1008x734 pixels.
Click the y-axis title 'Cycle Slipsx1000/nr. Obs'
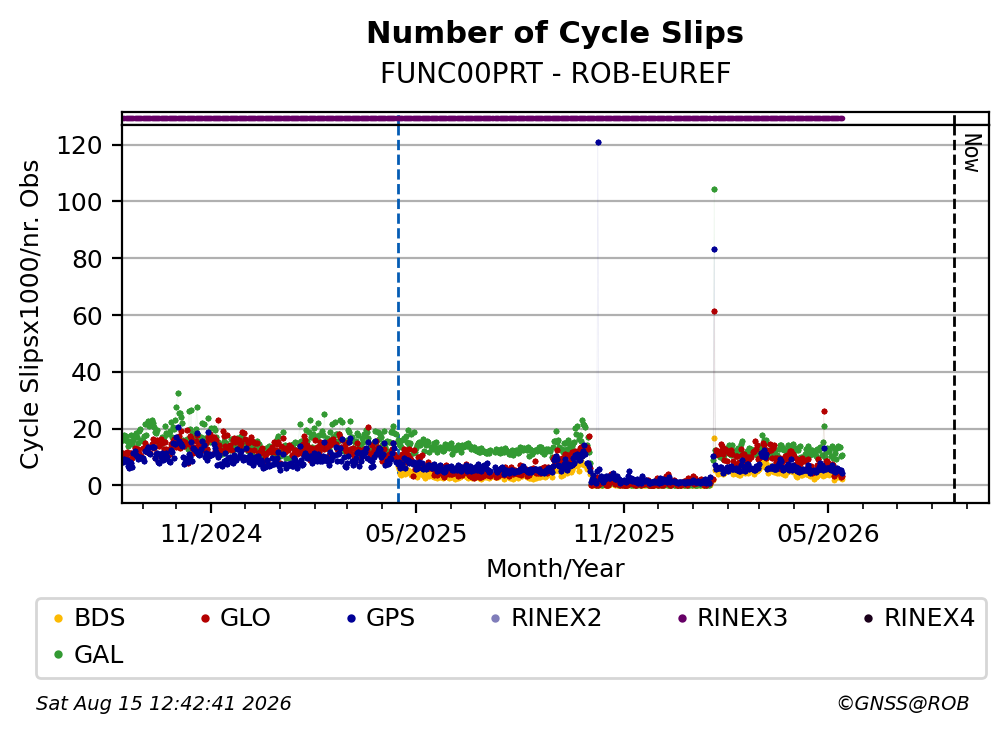coord(30,314)
